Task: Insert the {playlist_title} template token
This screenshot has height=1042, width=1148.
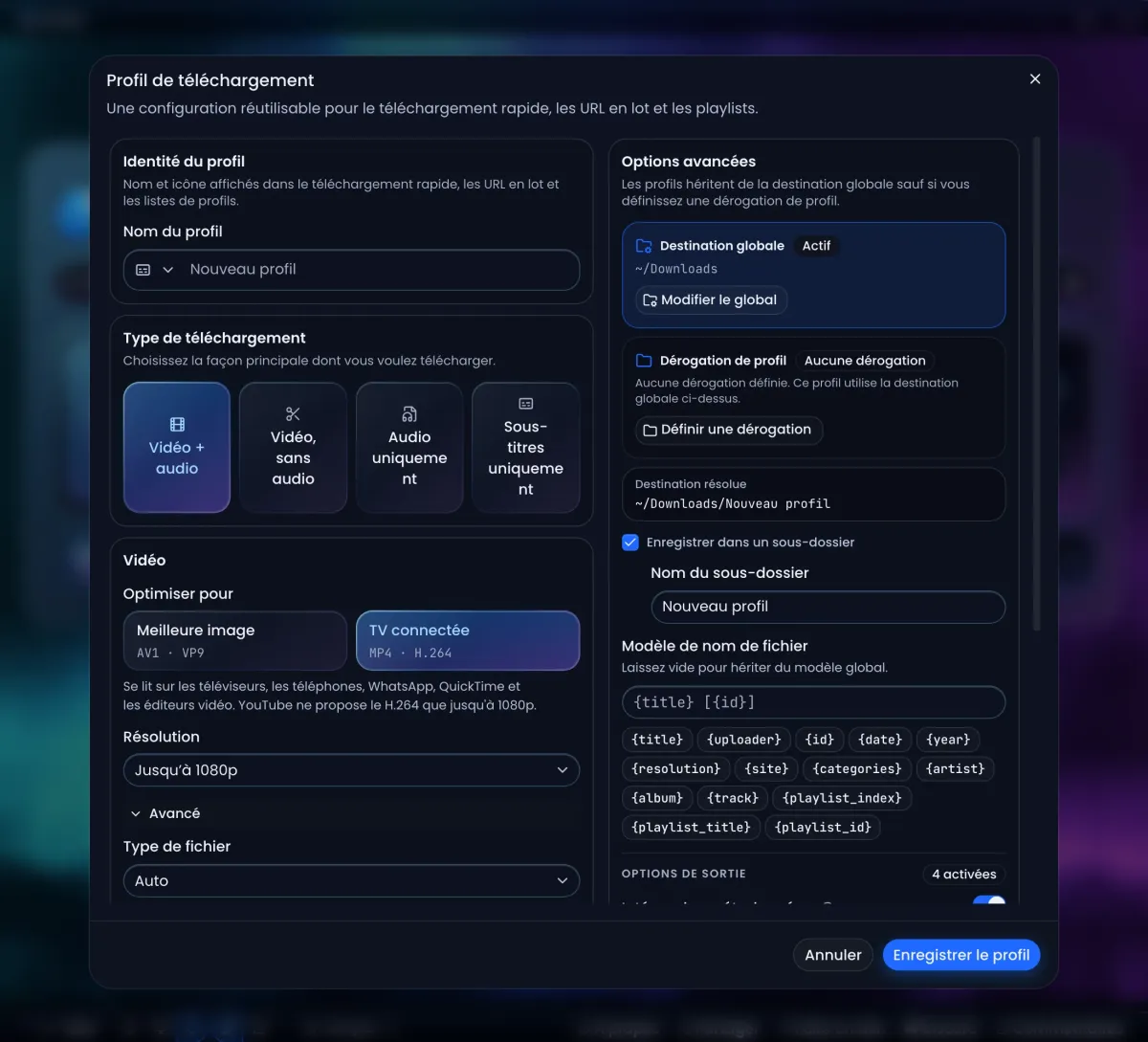Action: [x=691, y=827]
